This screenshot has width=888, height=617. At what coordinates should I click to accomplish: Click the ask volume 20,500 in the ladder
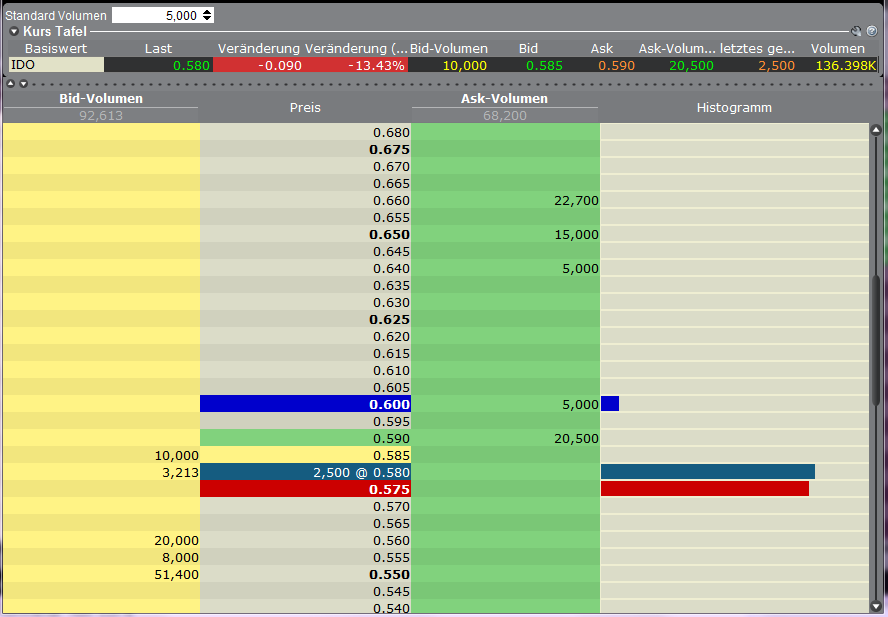pyautogui.click(x=576, y=439)
